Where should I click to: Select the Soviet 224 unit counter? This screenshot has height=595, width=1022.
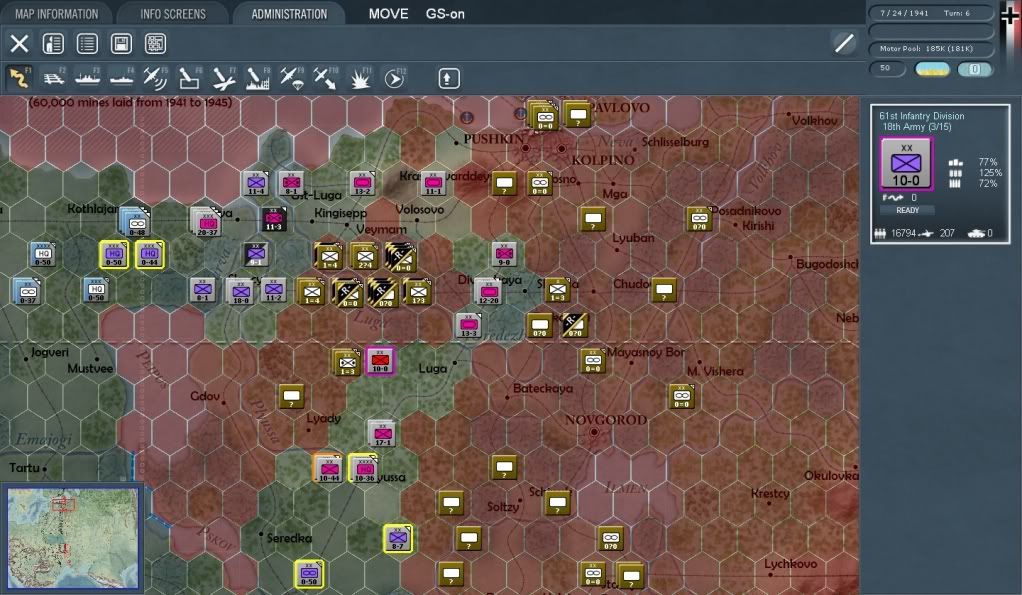click(364, 256)
